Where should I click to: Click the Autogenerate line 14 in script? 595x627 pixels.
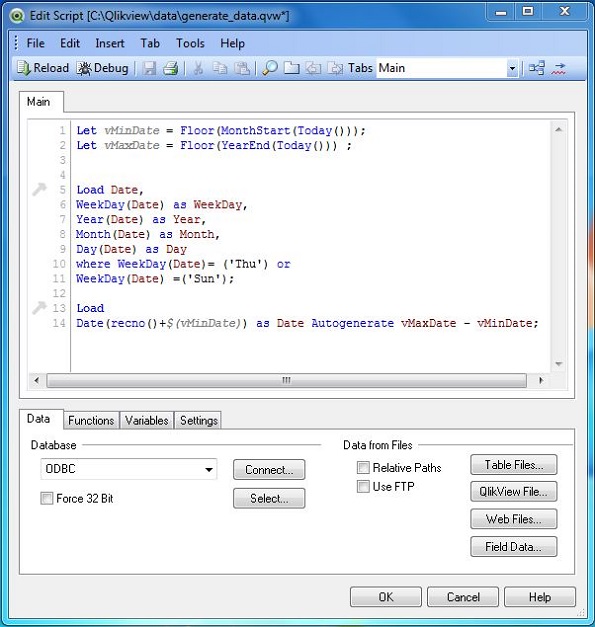point(307,323)
